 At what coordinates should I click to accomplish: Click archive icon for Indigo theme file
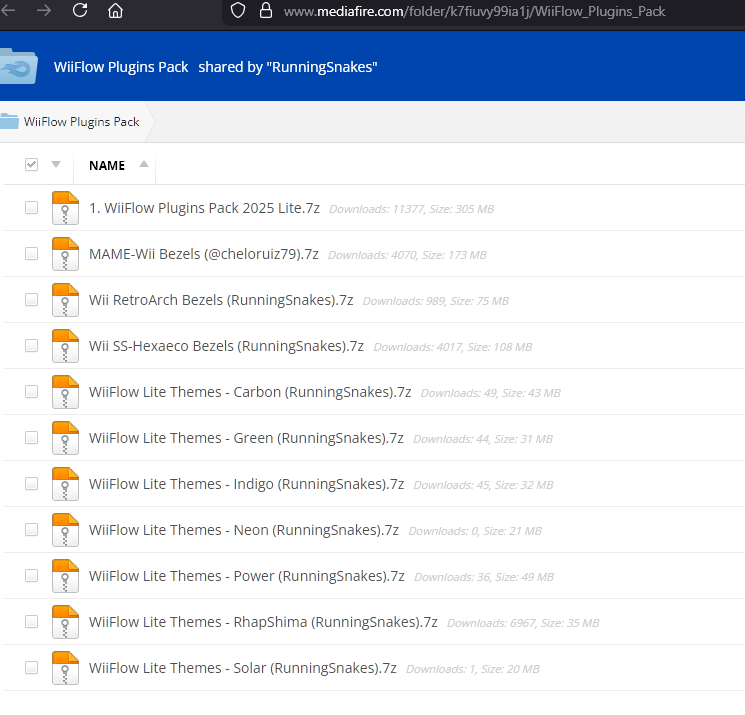tap(65, 484)
